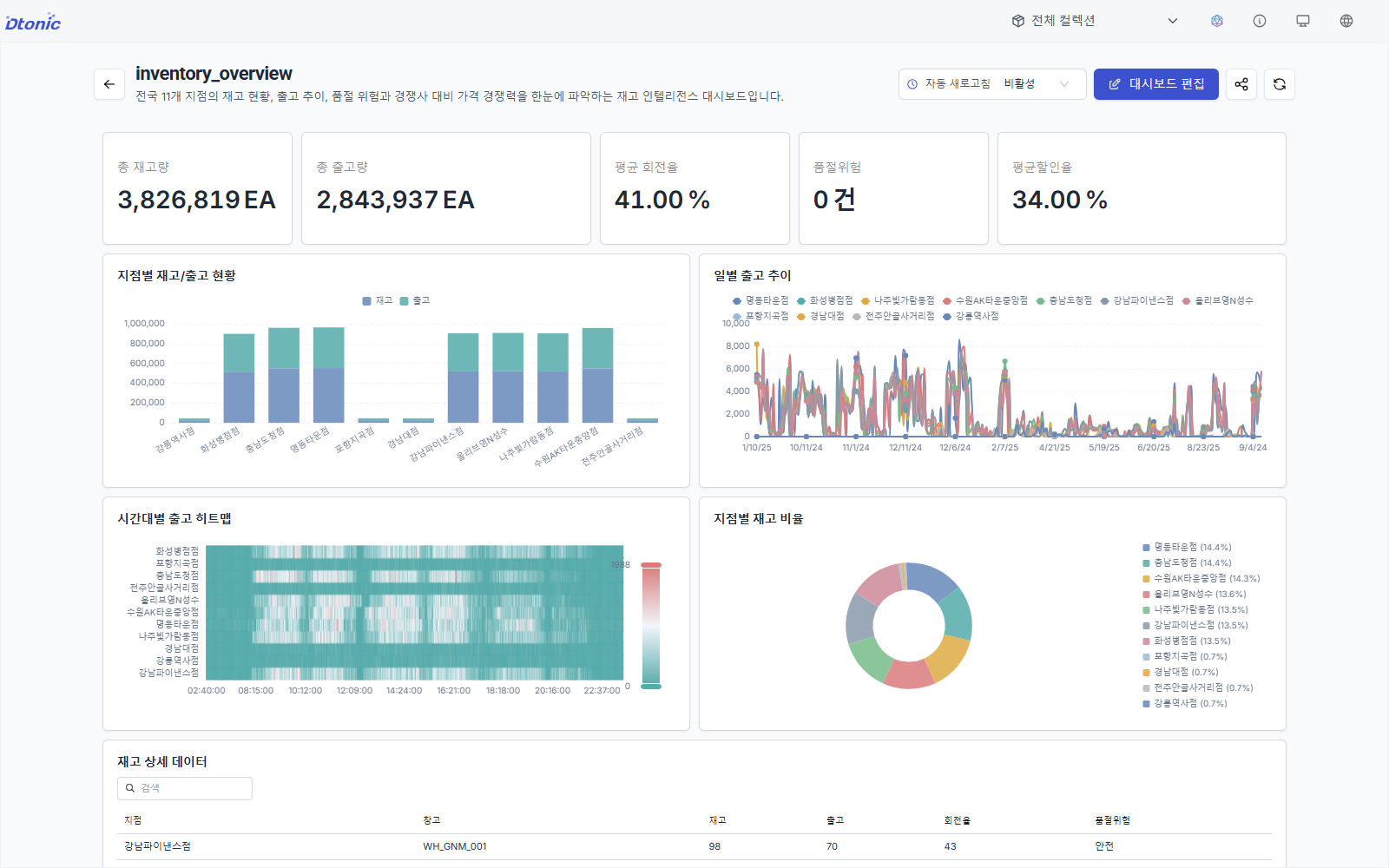Toggle 나주빛가람동점 in line chart legend
This screenshot has width=1389, height=868.
point(898,300)
